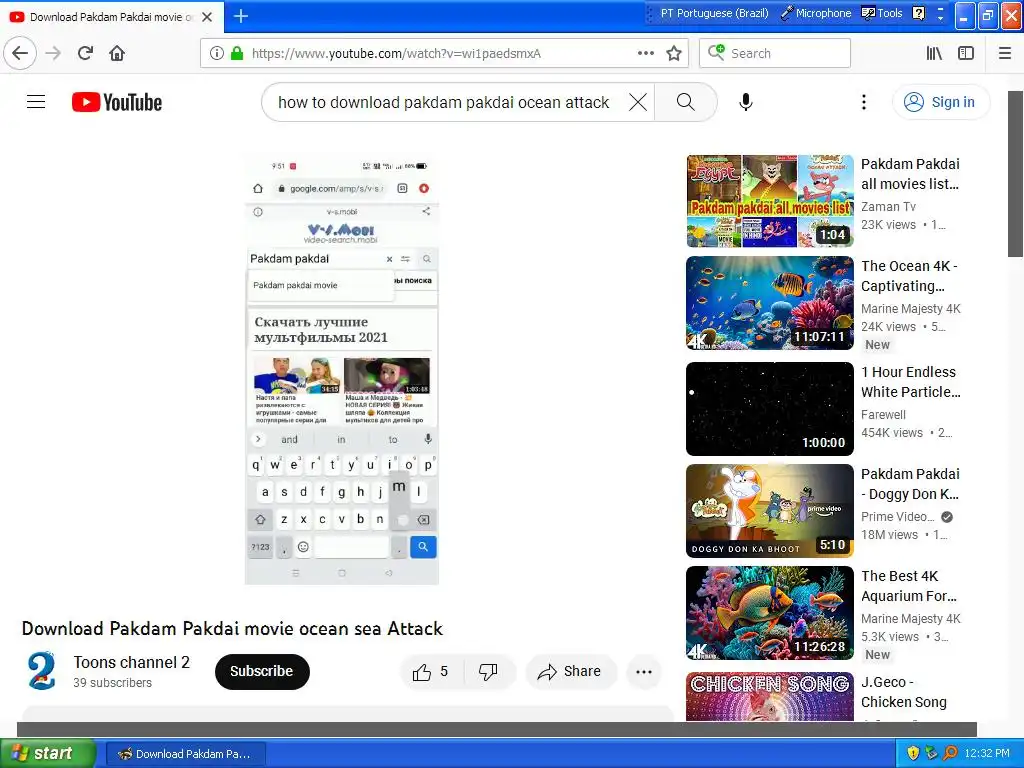1024x768 pixels.
Task: Open the Firefox hamburger menu
Action: coord(1005,53)
